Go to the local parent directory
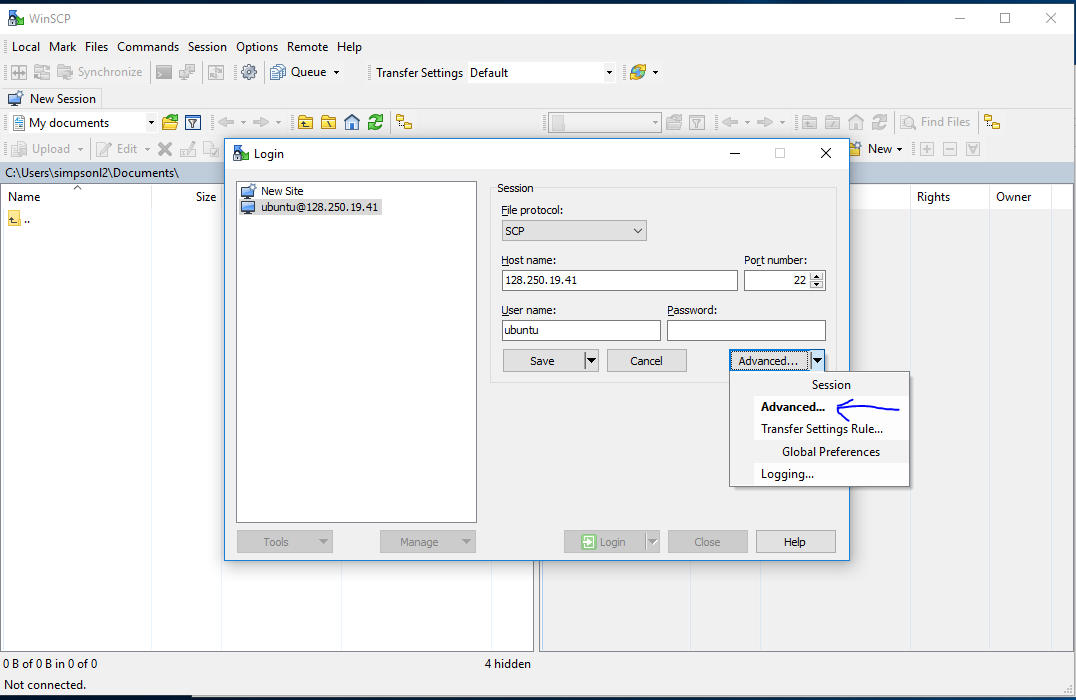 [x=305, y=122]
